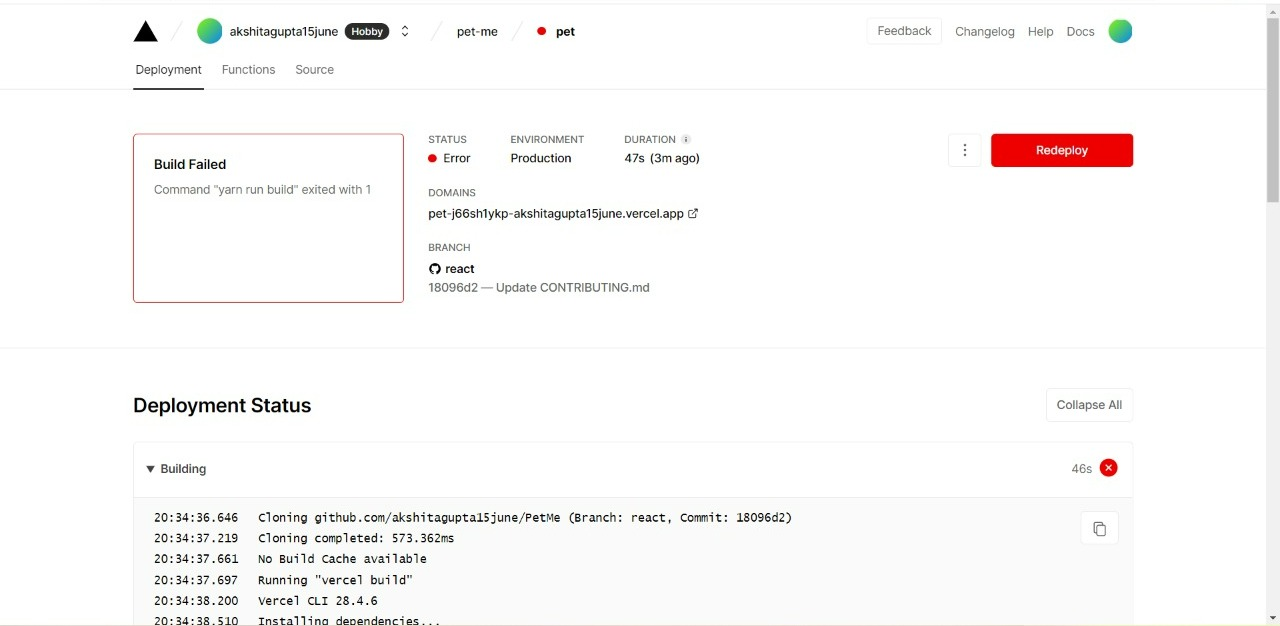Click the failed Building step X icon
Viewport: 1280px width, 626px height.
(1108, 468)
